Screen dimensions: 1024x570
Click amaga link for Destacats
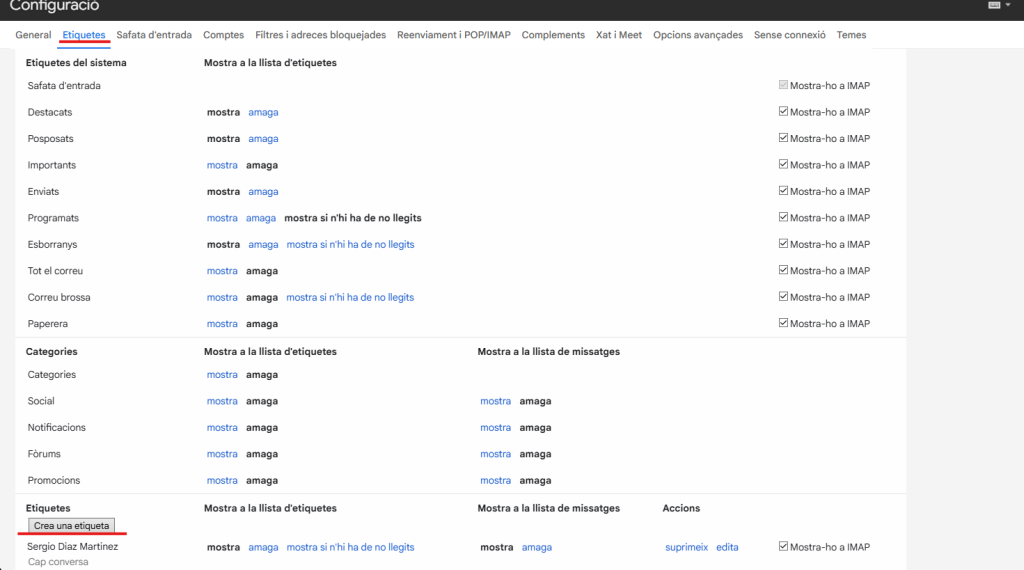tap(263, 112)
